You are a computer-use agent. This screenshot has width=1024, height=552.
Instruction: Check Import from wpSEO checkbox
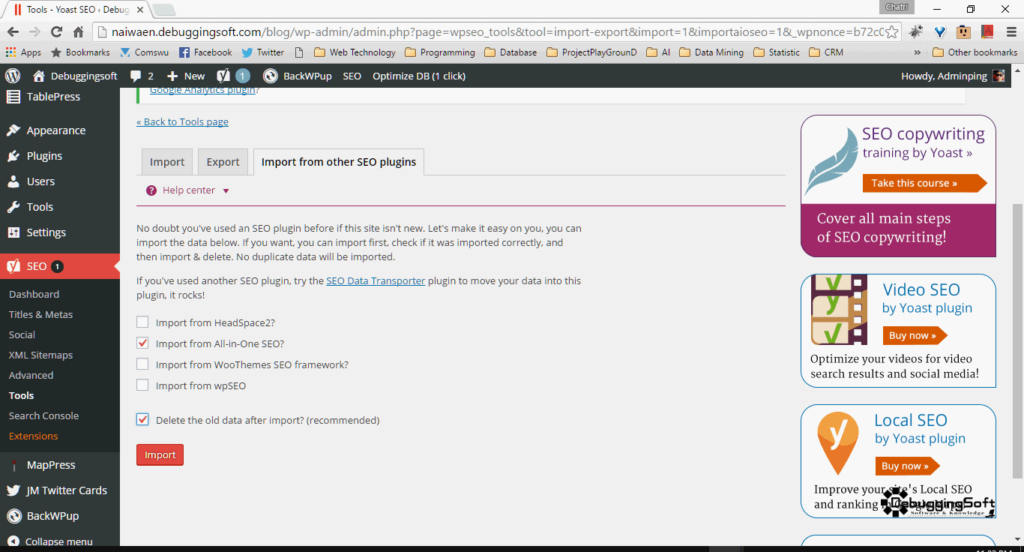(x=142, y=385)
